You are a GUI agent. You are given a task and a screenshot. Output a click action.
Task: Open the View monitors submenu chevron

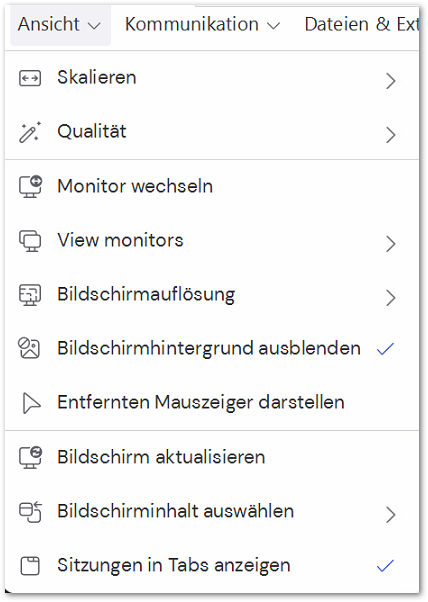[390, 243]
